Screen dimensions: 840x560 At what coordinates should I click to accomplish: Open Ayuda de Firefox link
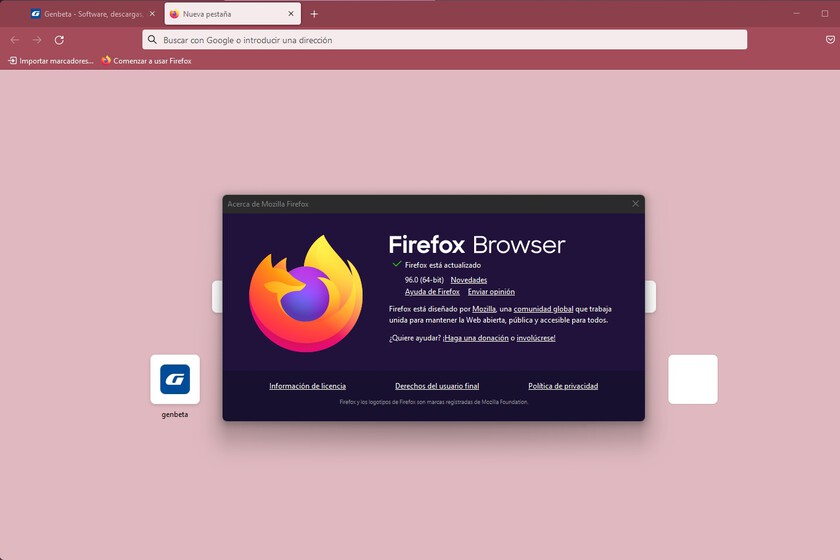pos(432,292)
